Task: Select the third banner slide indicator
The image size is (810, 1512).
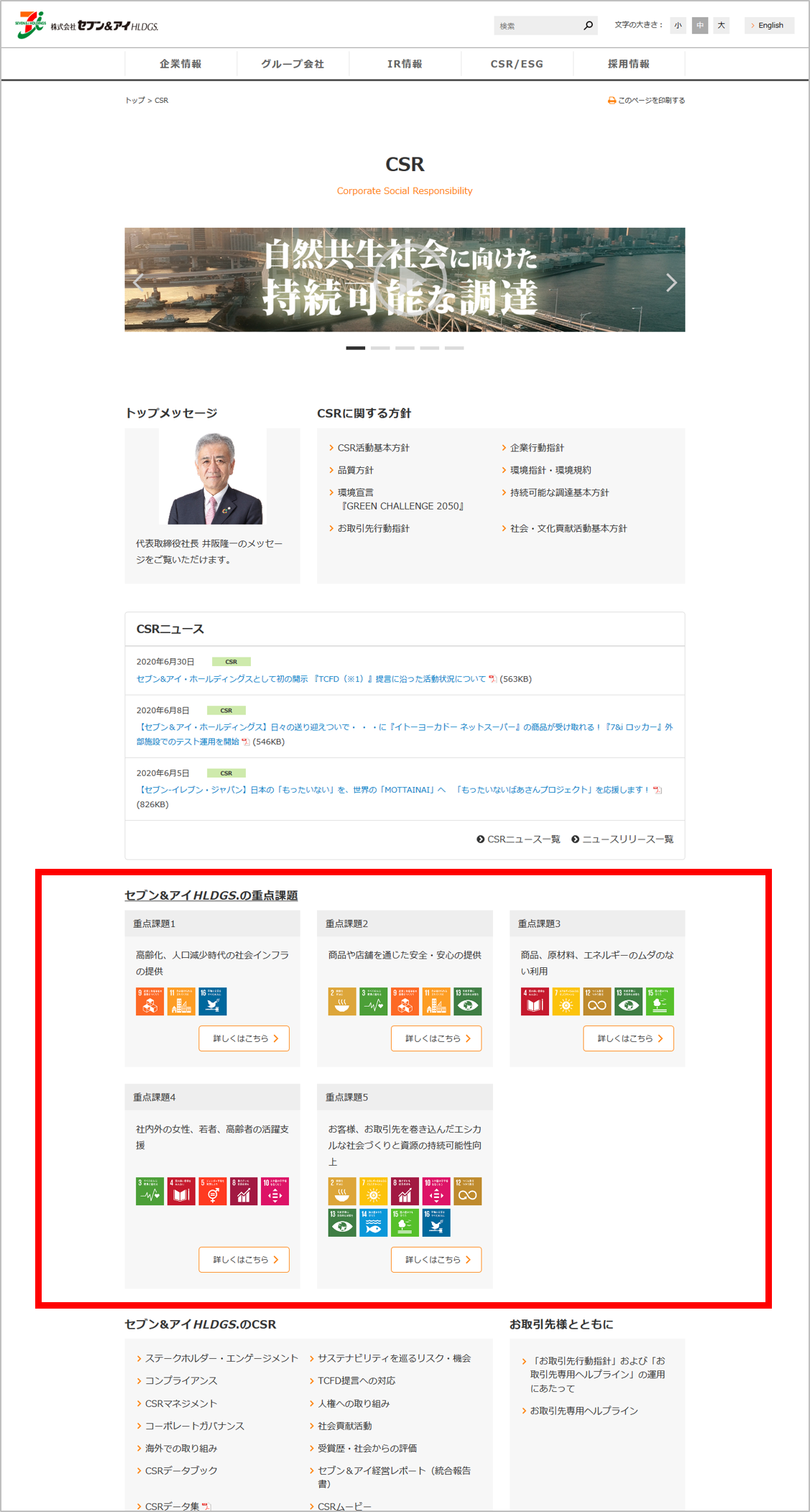Action: (405, 348)
